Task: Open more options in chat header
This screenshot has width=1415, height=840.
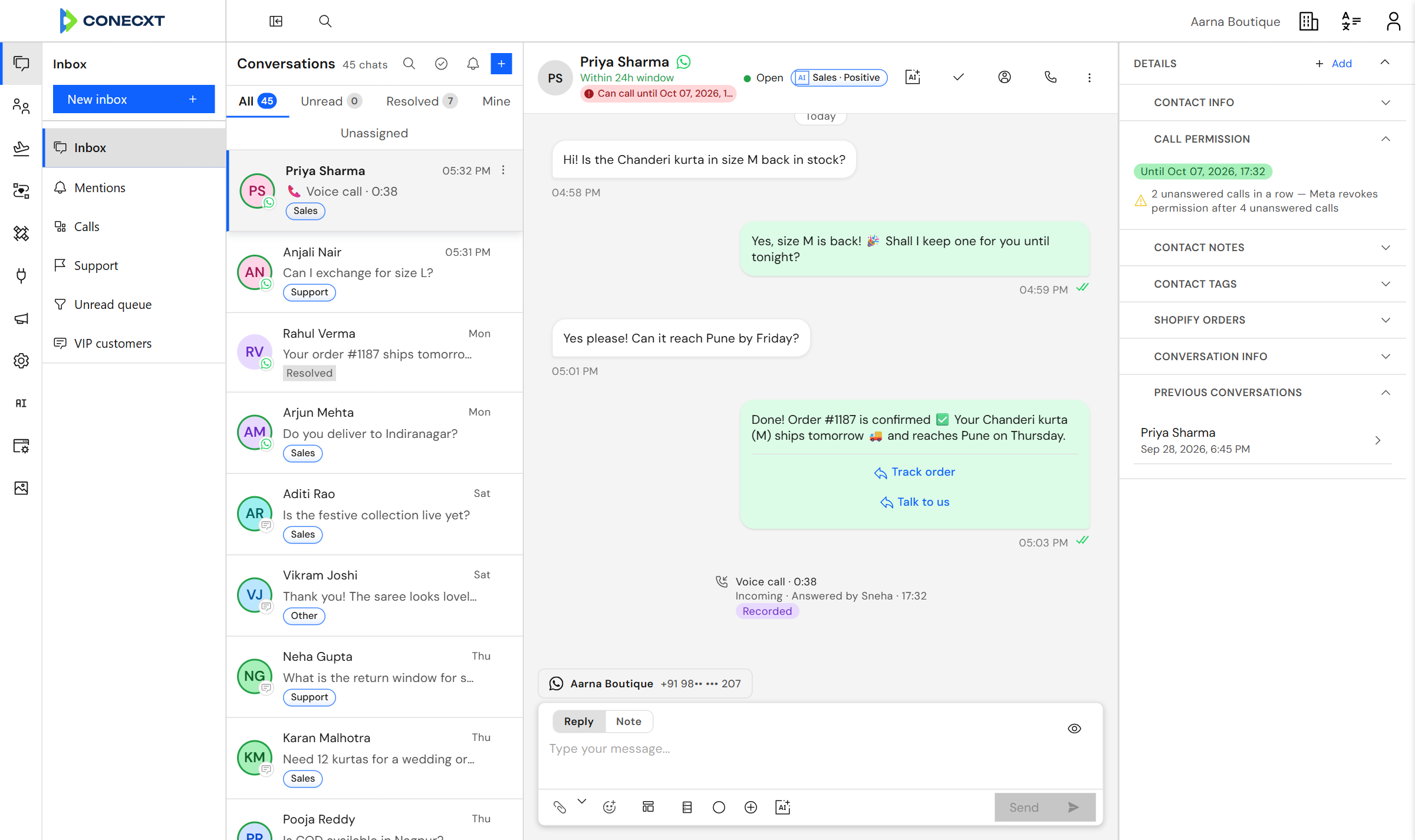Action: [x=1090, y=77]
